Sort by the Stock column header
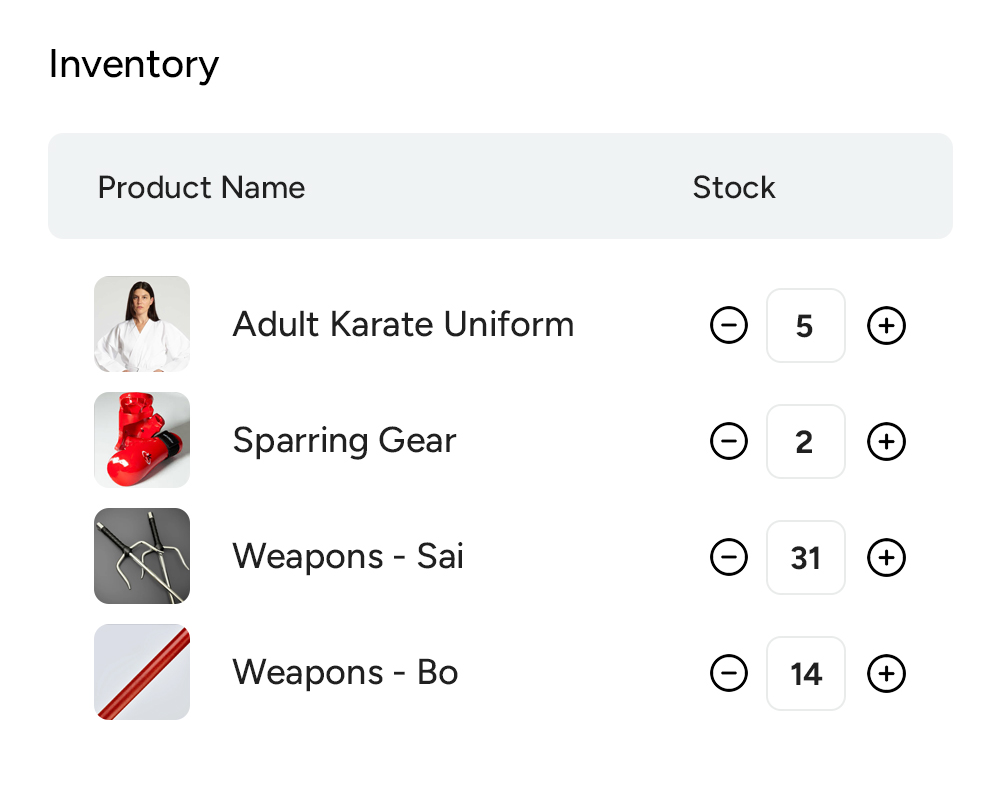This screenshot has height=808, width=1000. click(x=734, y=187)
